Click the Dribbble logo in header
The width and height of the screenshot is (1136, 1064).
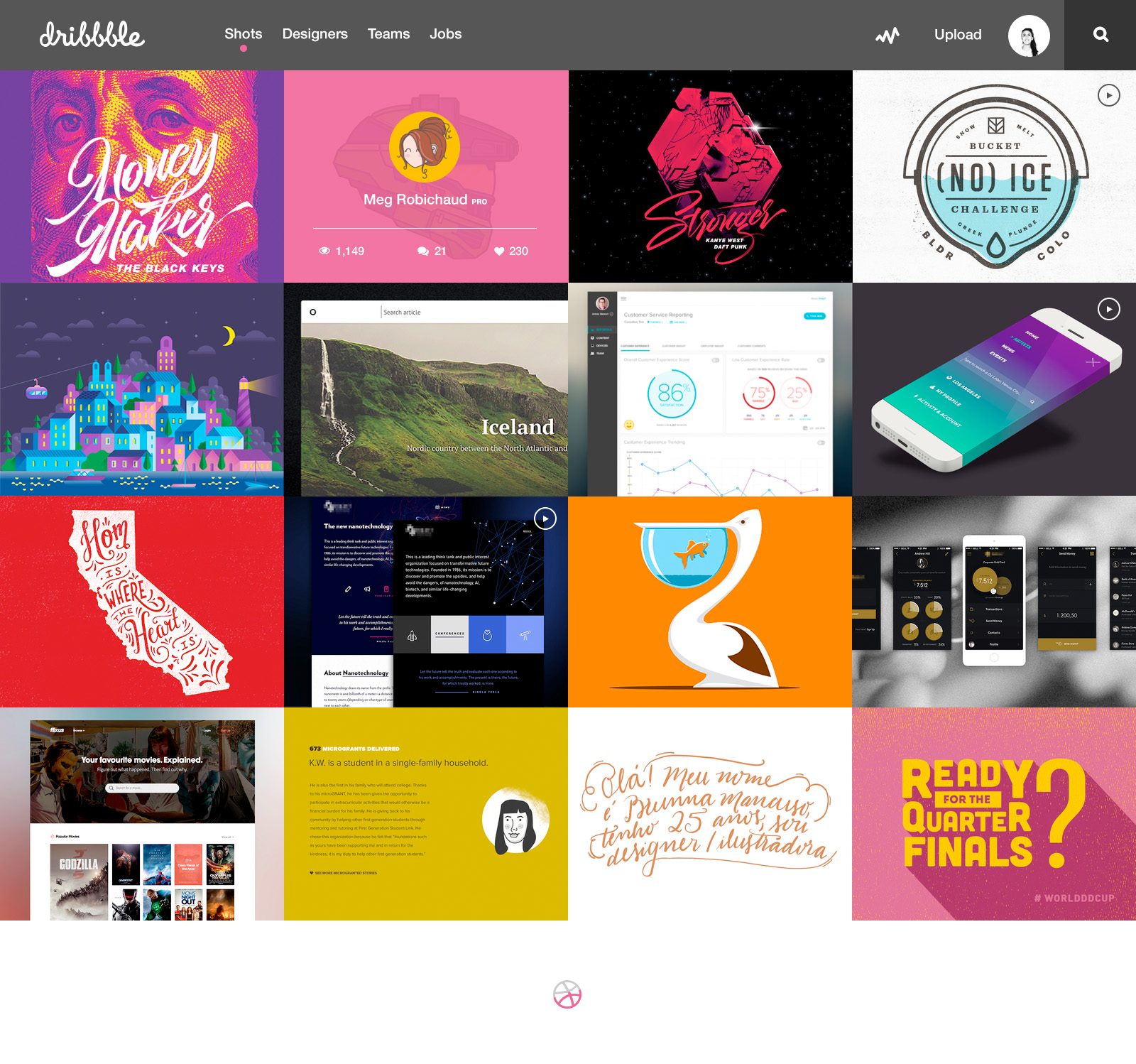[x=92, y=35]
